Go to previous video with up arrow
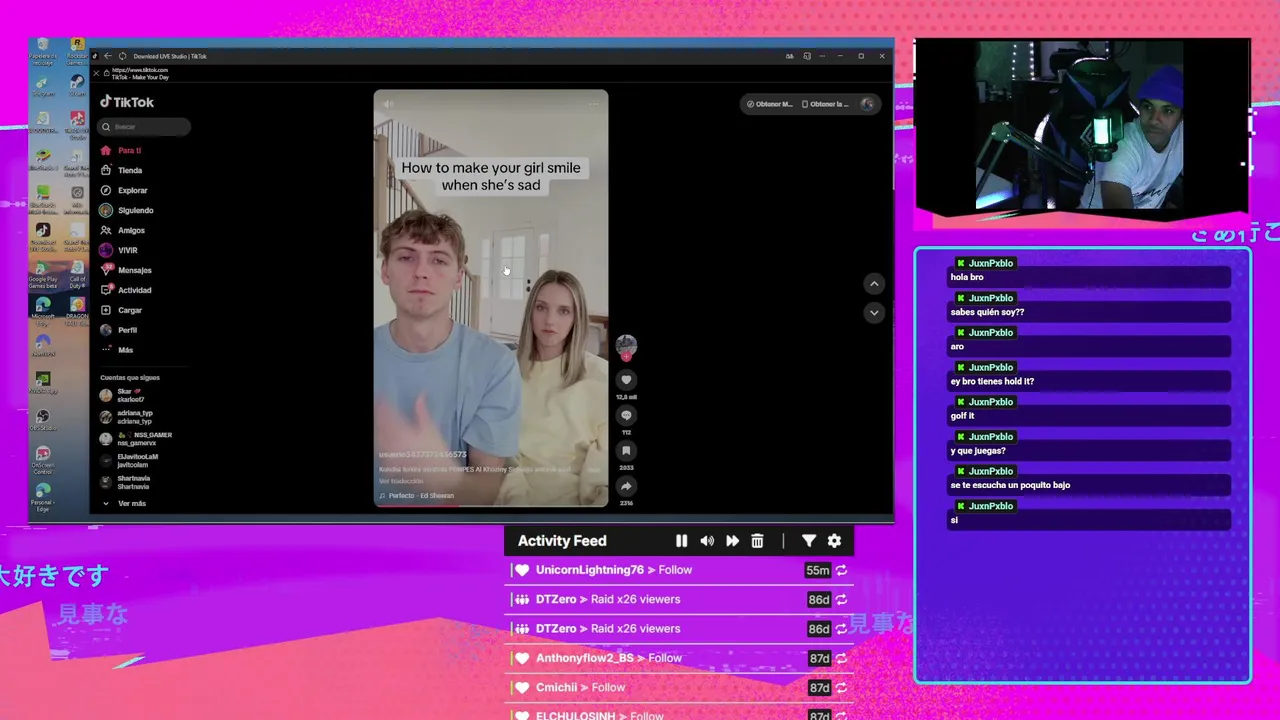The width and height of the screenshot is (1280, 720). [x=874, y=284]
